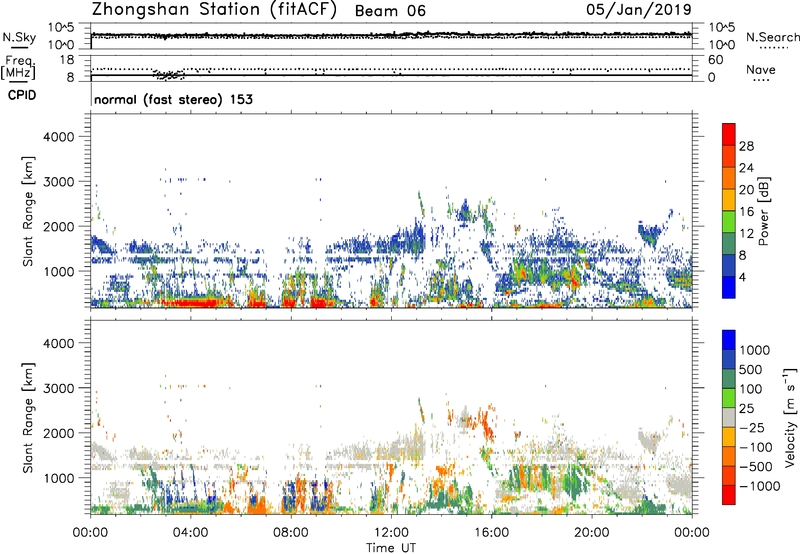The image size is (800, 554).
Task: Click 'normal (fast stereo) 153' text
Action: point(173,99)
